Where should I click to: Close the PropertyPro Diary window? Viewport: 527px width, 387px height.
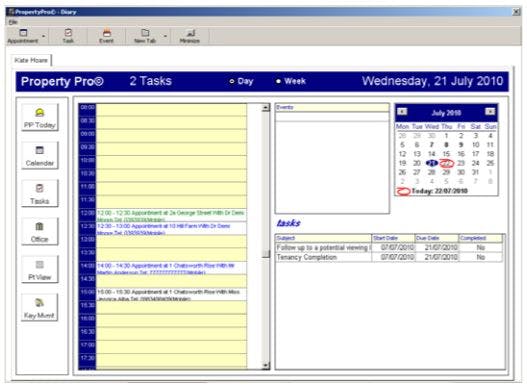tap(516, 12)
